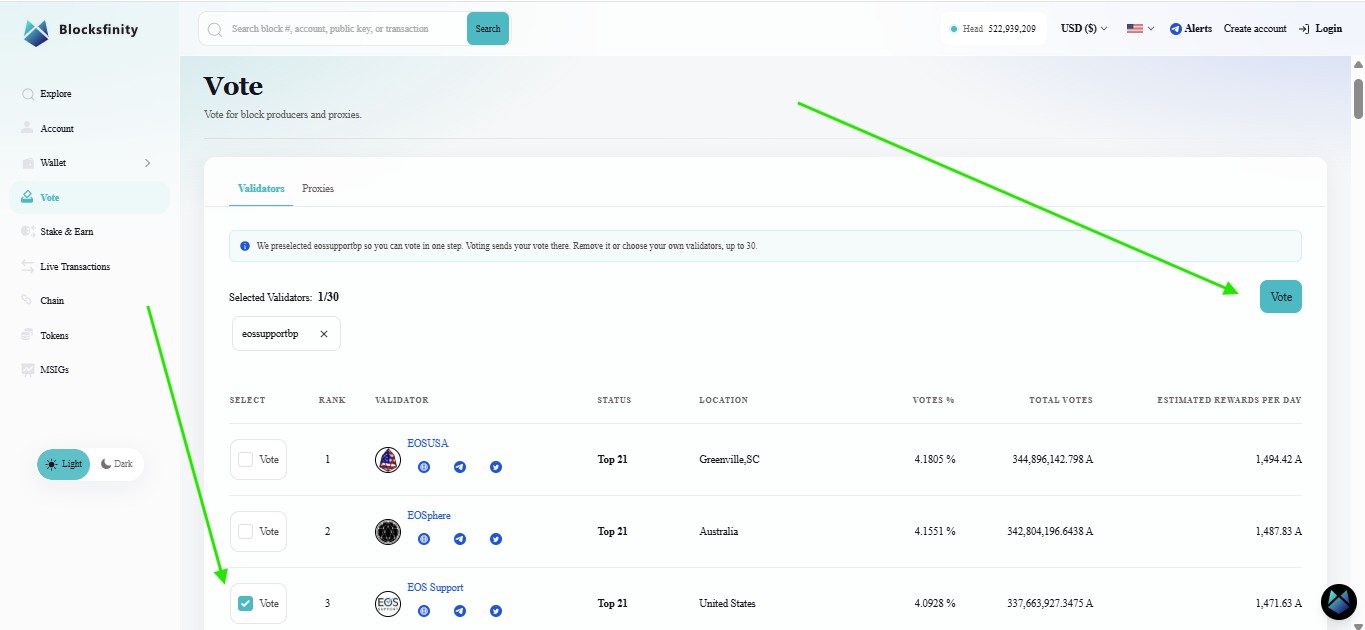1365x630 pixels.
Task: Click Create account link
Action: coord(1255,29)
